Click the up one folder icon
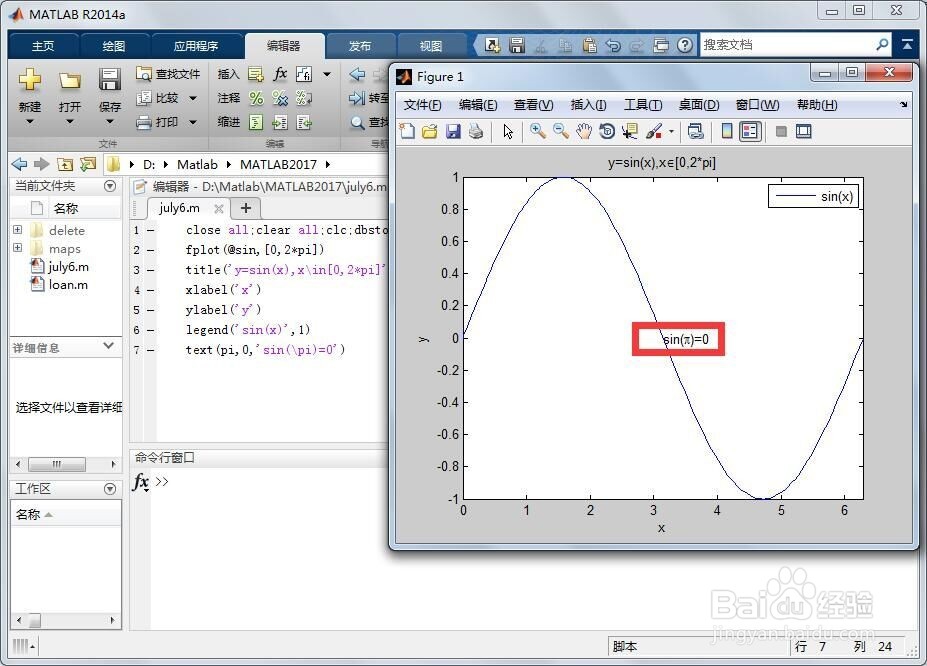Viewport: 927px width, 666px height. click(65, 164)
